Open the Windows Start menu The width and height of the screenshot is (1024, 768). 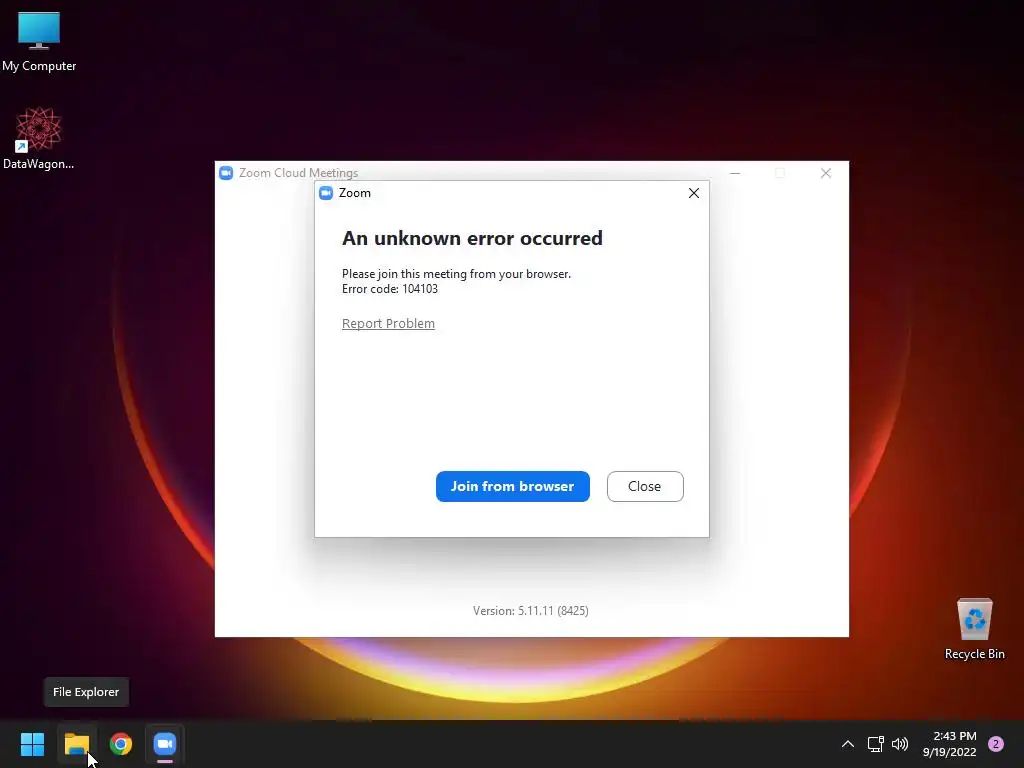pos(32,744)
